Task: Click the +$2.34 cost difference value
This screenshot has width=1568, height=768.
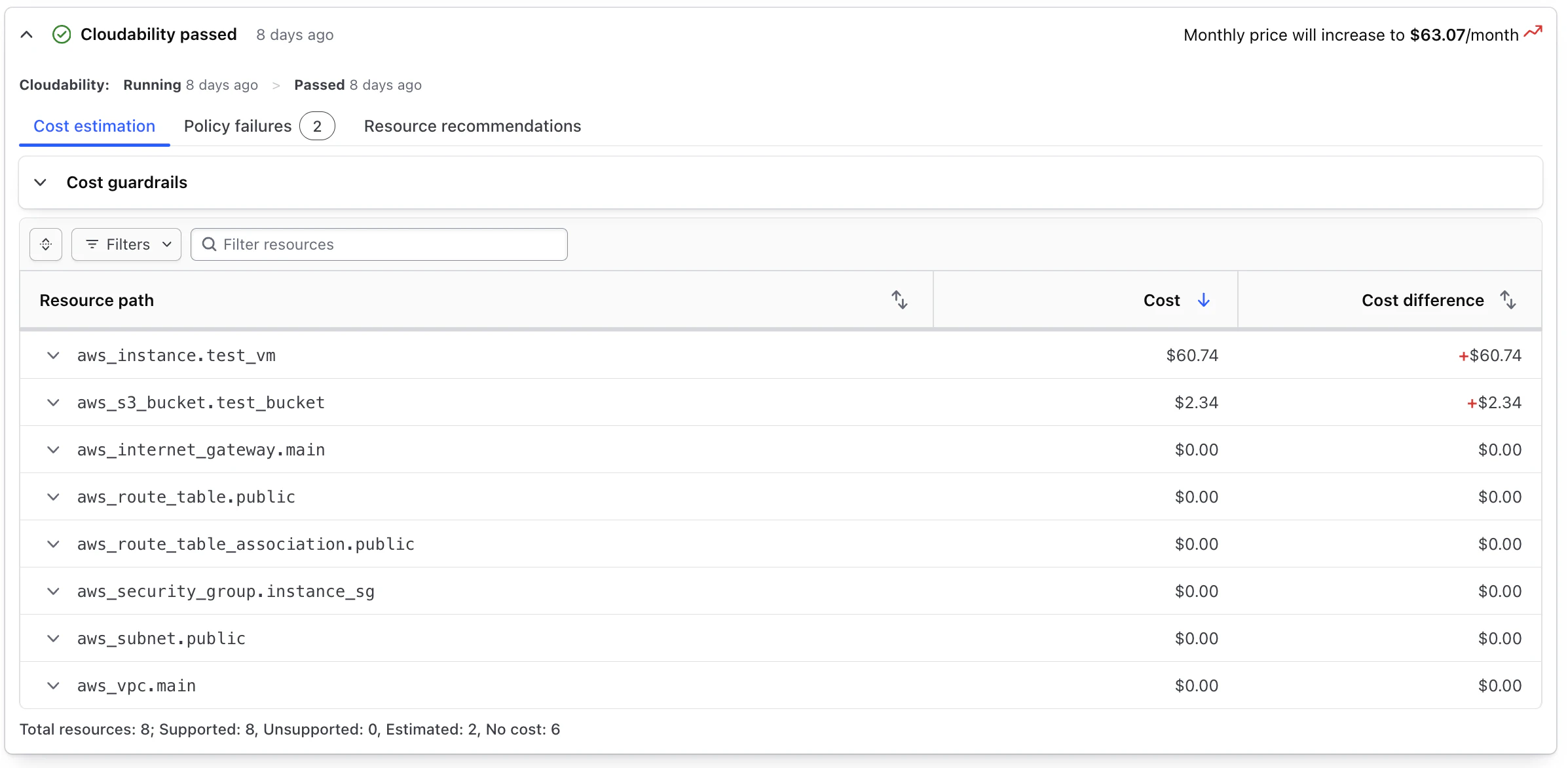Action: point(1494,402)
